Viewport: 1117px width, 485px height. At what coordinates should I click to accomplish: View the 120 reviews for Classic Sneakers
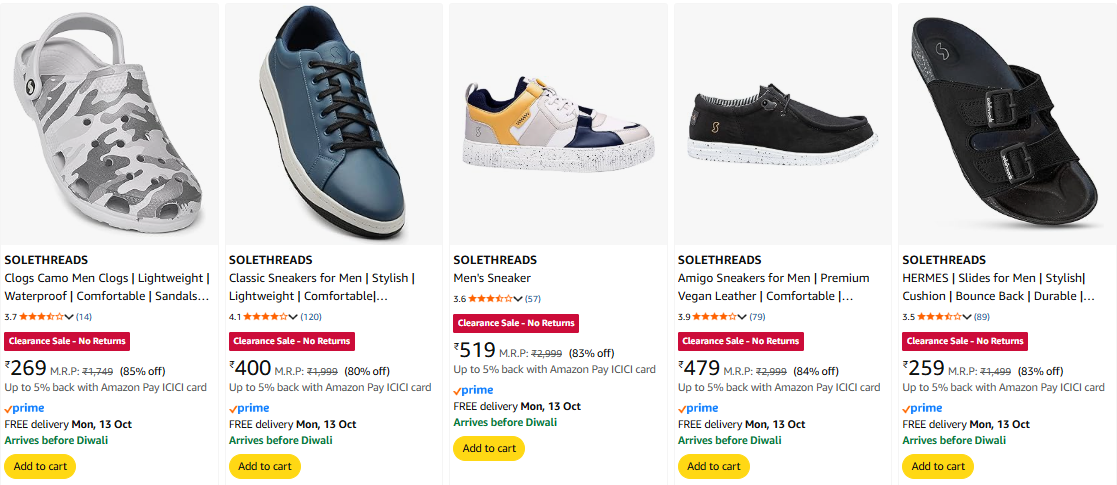(x=311, y=317)
